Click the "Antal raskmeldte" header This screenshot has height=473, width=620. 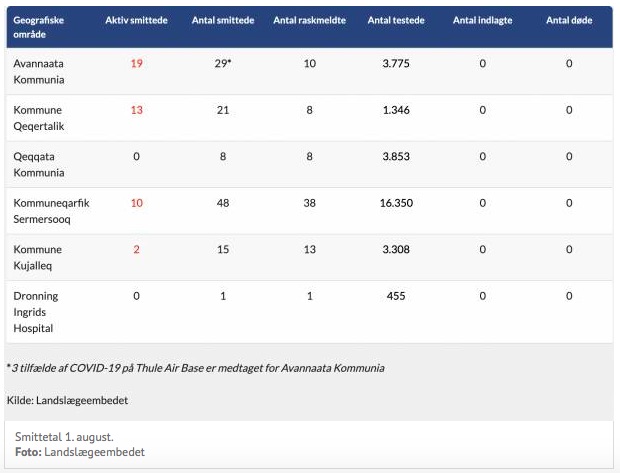pyautogui.click(x=310, y=21)
